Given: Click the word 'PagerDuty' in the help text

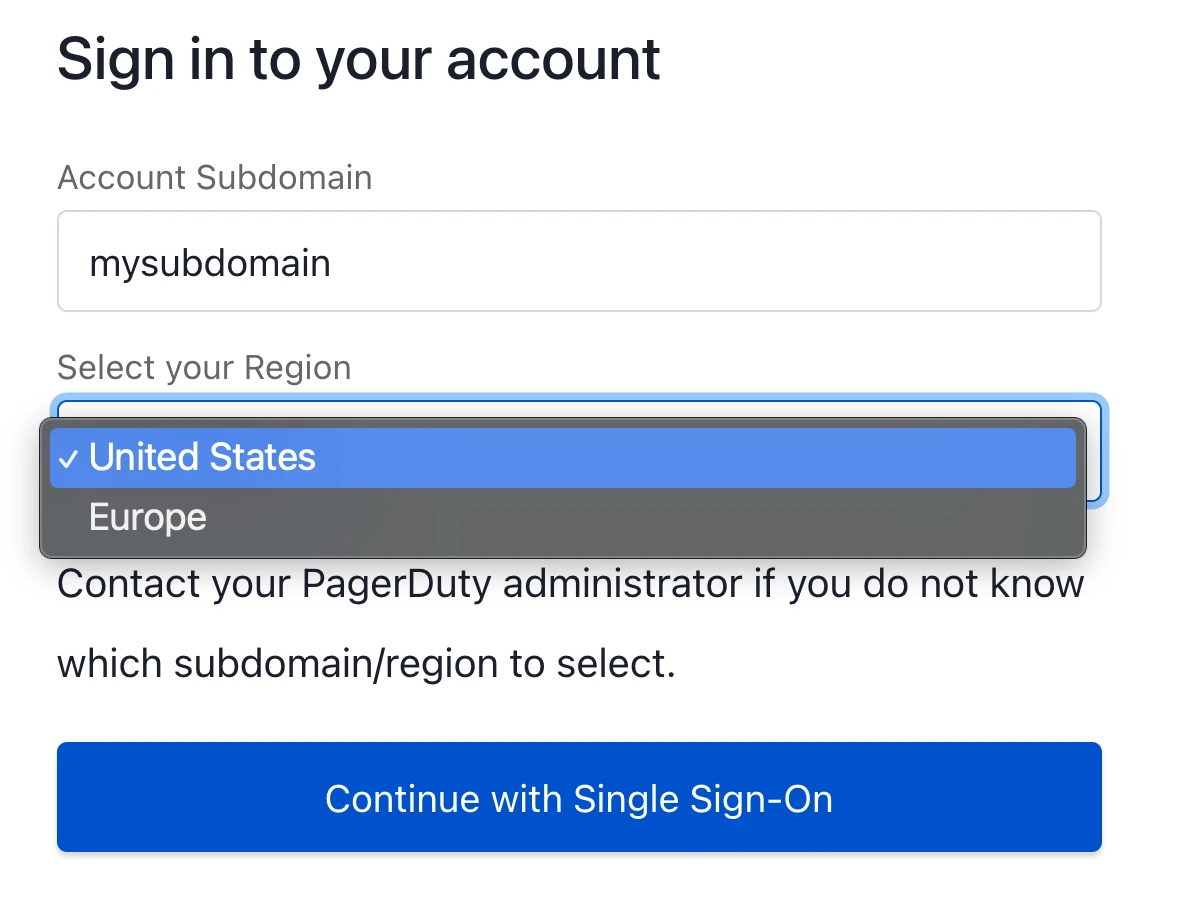Looking at the screenshot, I should click(x=397, y=585).
